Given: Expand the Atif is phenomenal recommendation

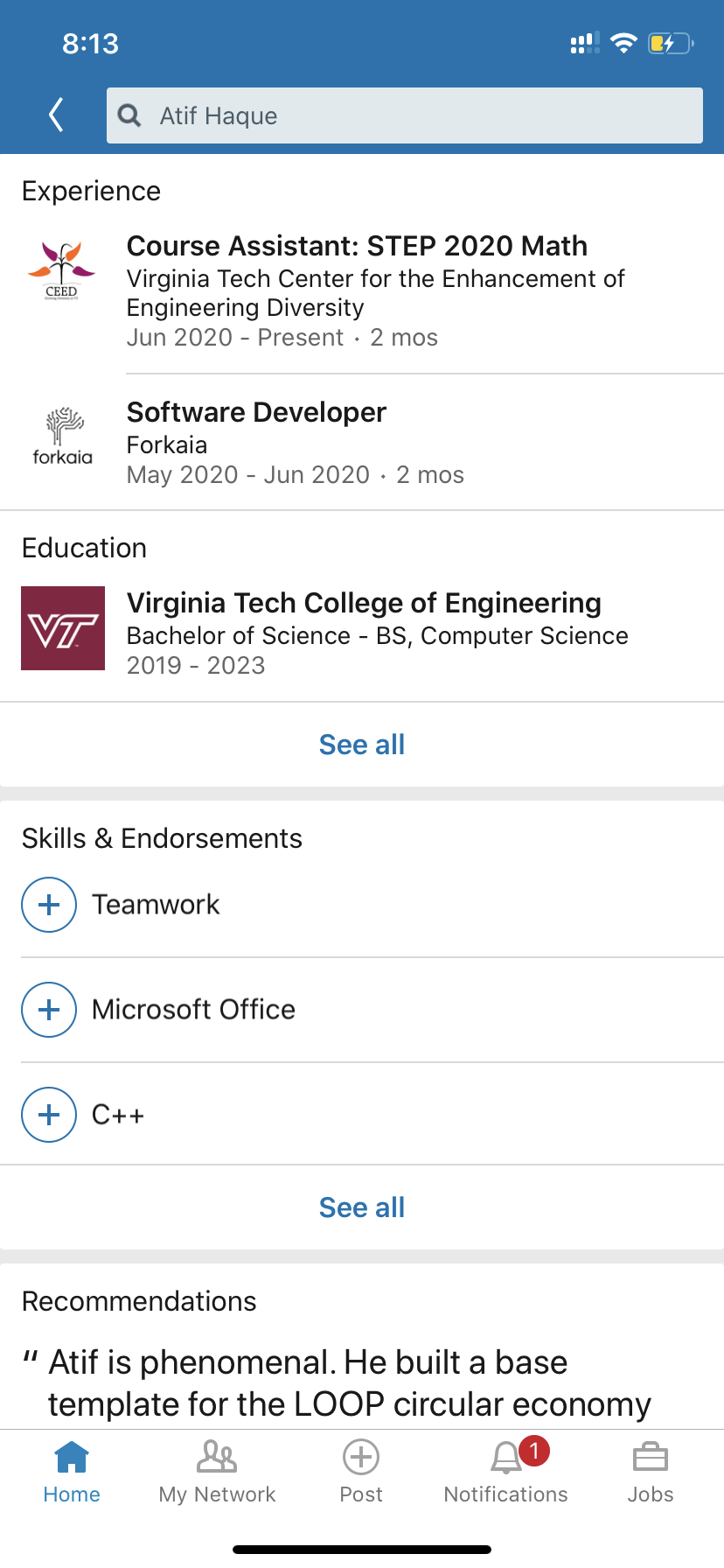Looking at the screenshot, I should pos(350,1382).
